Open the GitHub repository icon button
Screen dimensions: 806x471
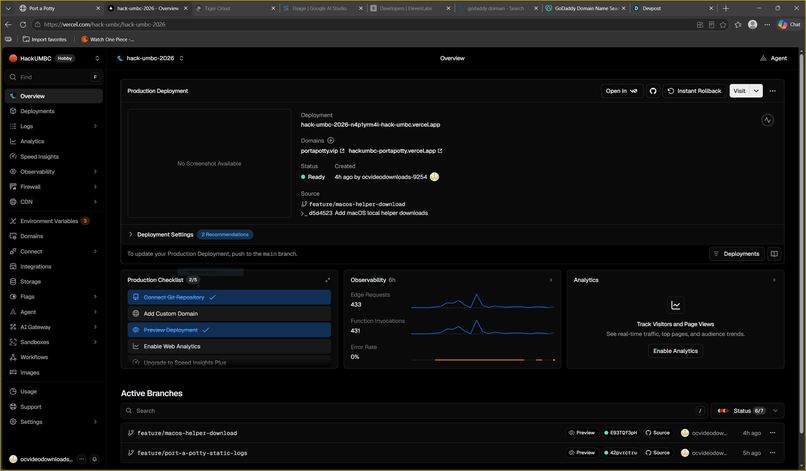coord(653,91)
